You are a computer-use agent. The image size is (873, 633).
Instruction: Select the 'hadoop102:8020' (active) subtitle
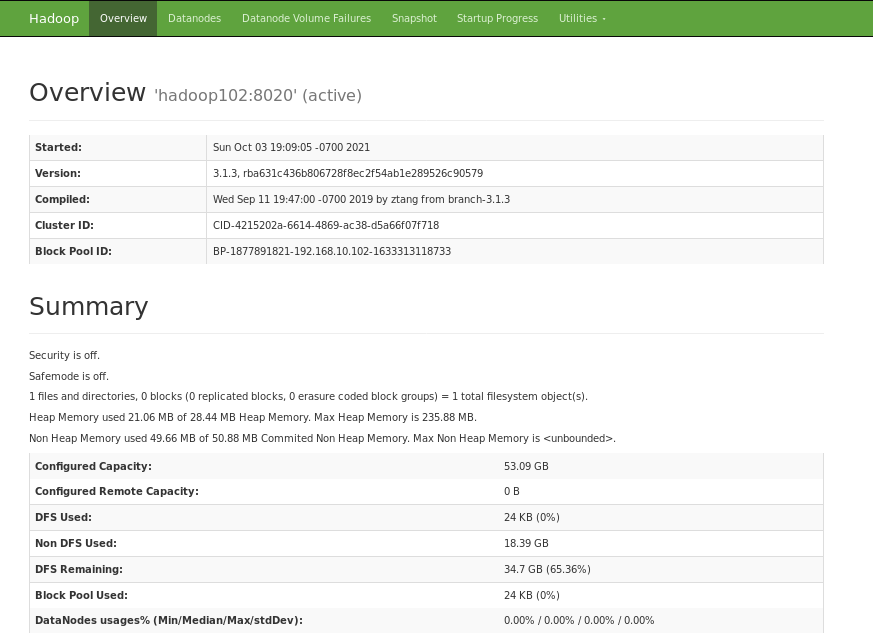tap(258, 95)
